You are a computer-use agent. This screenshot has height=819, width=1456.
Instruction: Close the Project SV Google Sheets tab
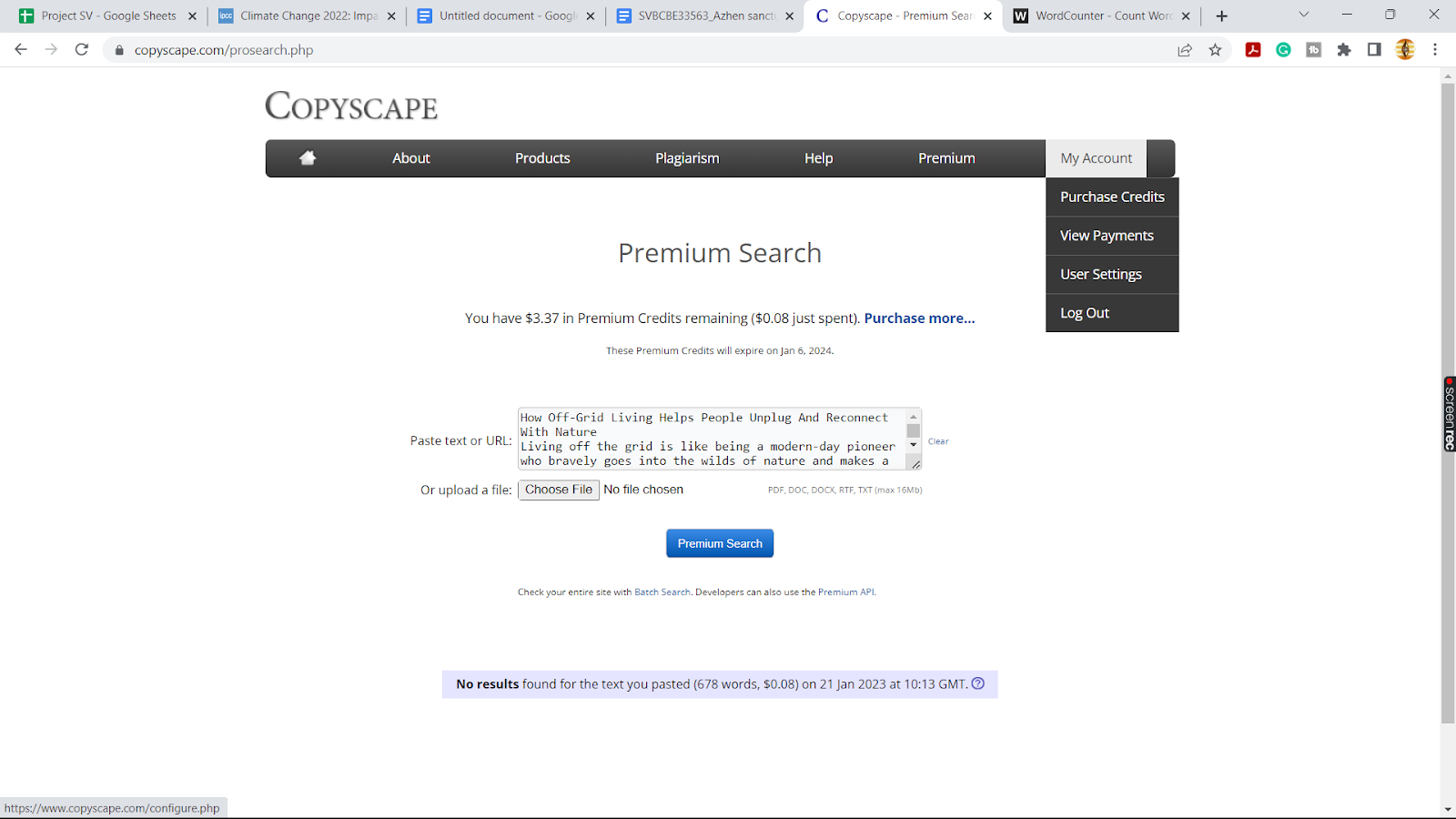pyautogui.click(x=192, y=16)
